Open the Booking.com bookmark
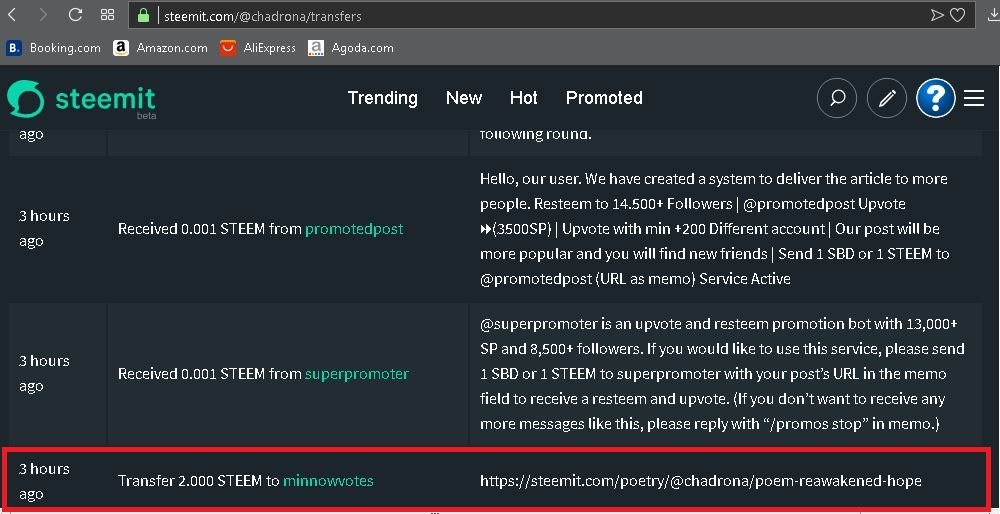Viewport: 1000px width, 514px height. [54, 48]
